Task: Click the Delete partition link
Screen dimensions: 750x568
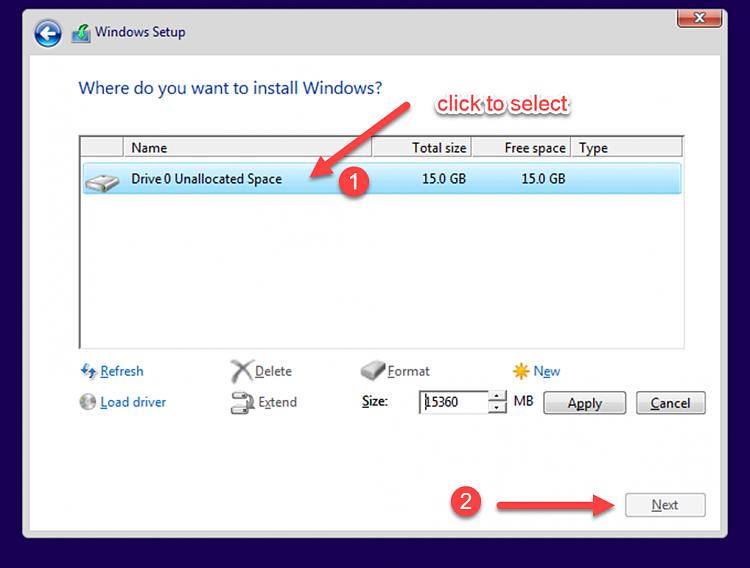Action: click(273, 371)
